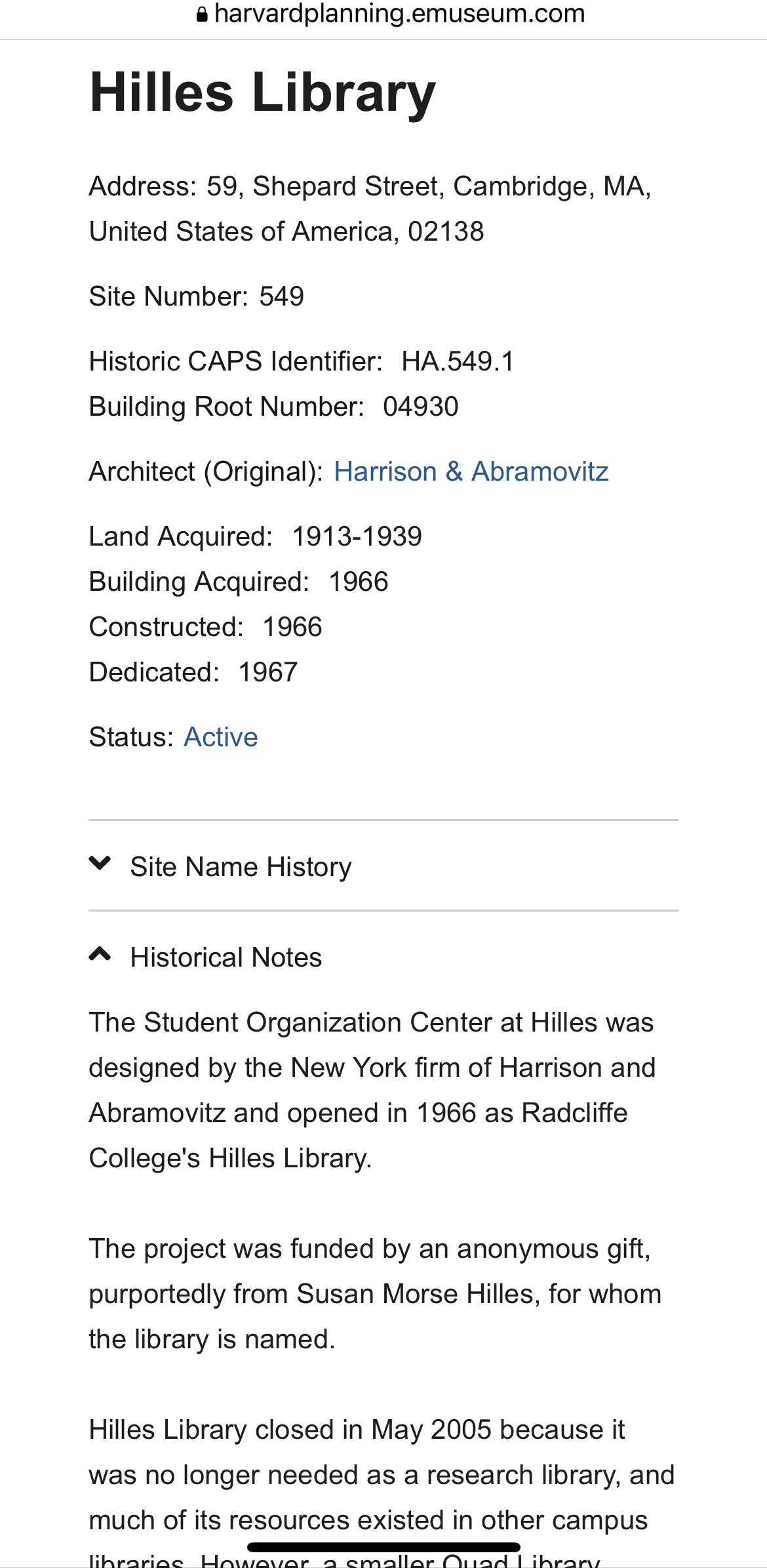Click the Constructed year 1966

(x=292, y=627)
